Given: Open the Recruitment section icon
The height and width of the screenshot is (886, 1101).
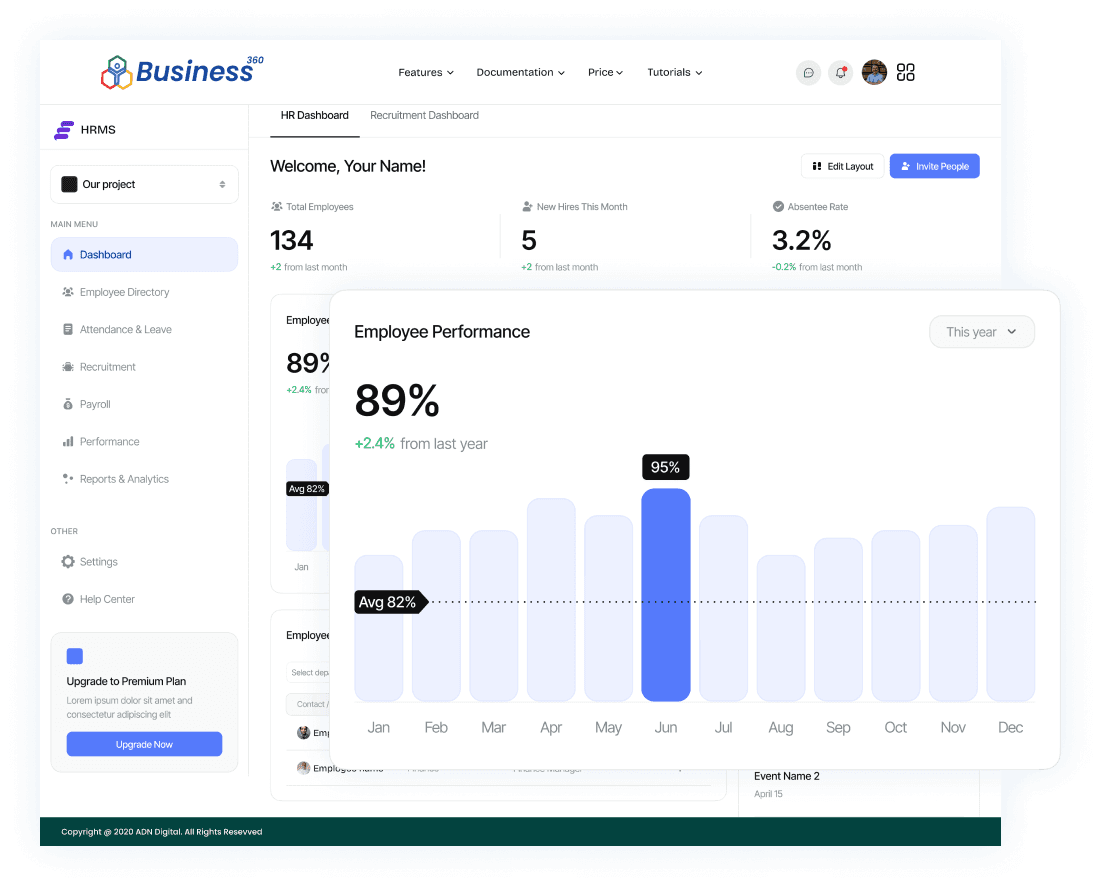Looking at the screenshot, I should (x=68, y=366).
